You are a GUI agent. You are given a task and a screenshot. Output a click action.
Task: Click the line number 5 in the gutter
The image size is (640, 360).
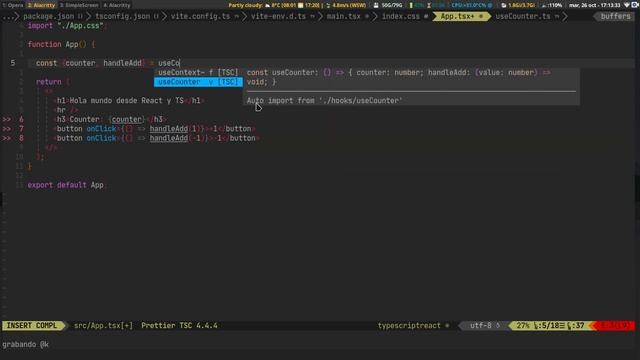(13, 63)
